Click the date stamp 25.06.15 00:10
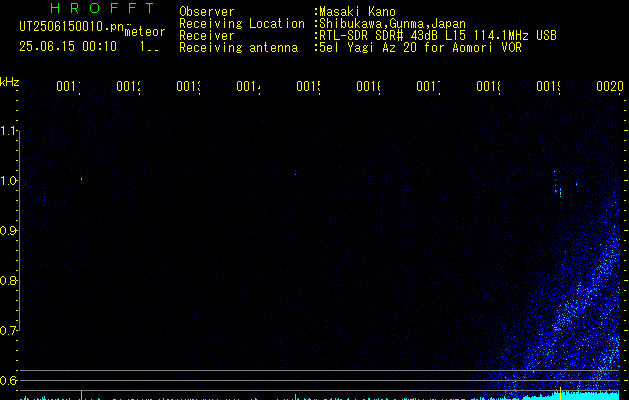This screenshot has height=400, width=629. point(68,46)
